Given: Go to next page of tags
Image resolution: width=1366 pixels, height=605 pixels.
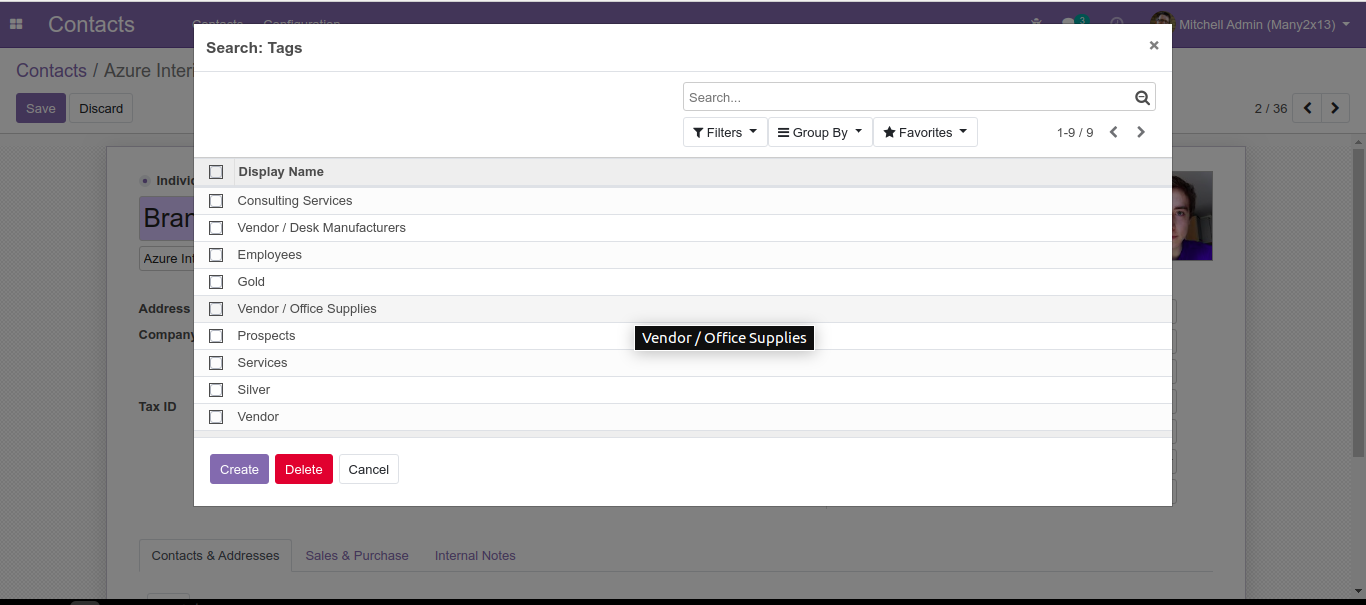Looking at the screenshot, I should 1141,132.
